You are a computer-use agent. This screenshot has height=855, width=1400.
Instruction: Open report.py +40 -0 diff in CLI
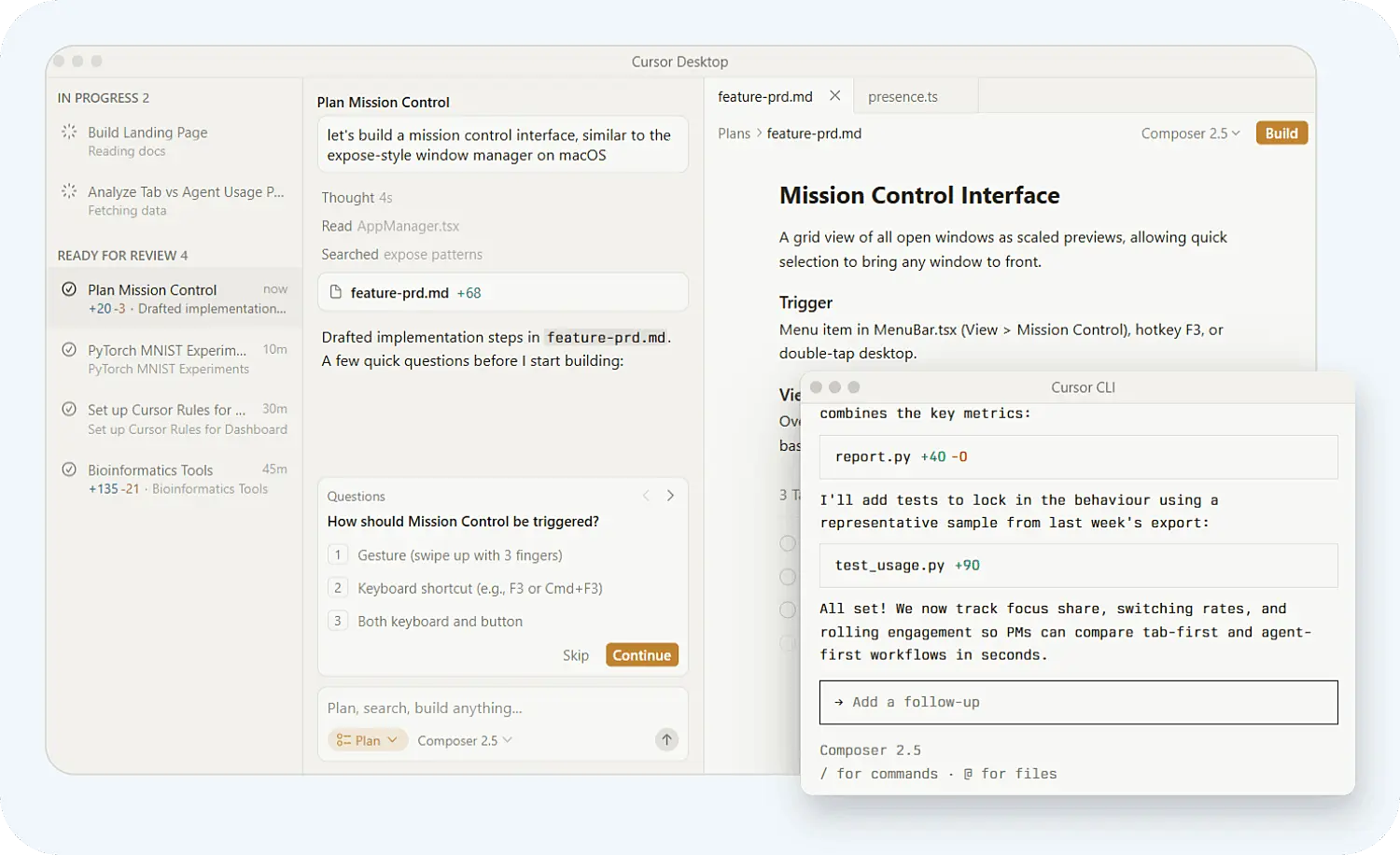pyautogui.click(x=1078, y=456)
